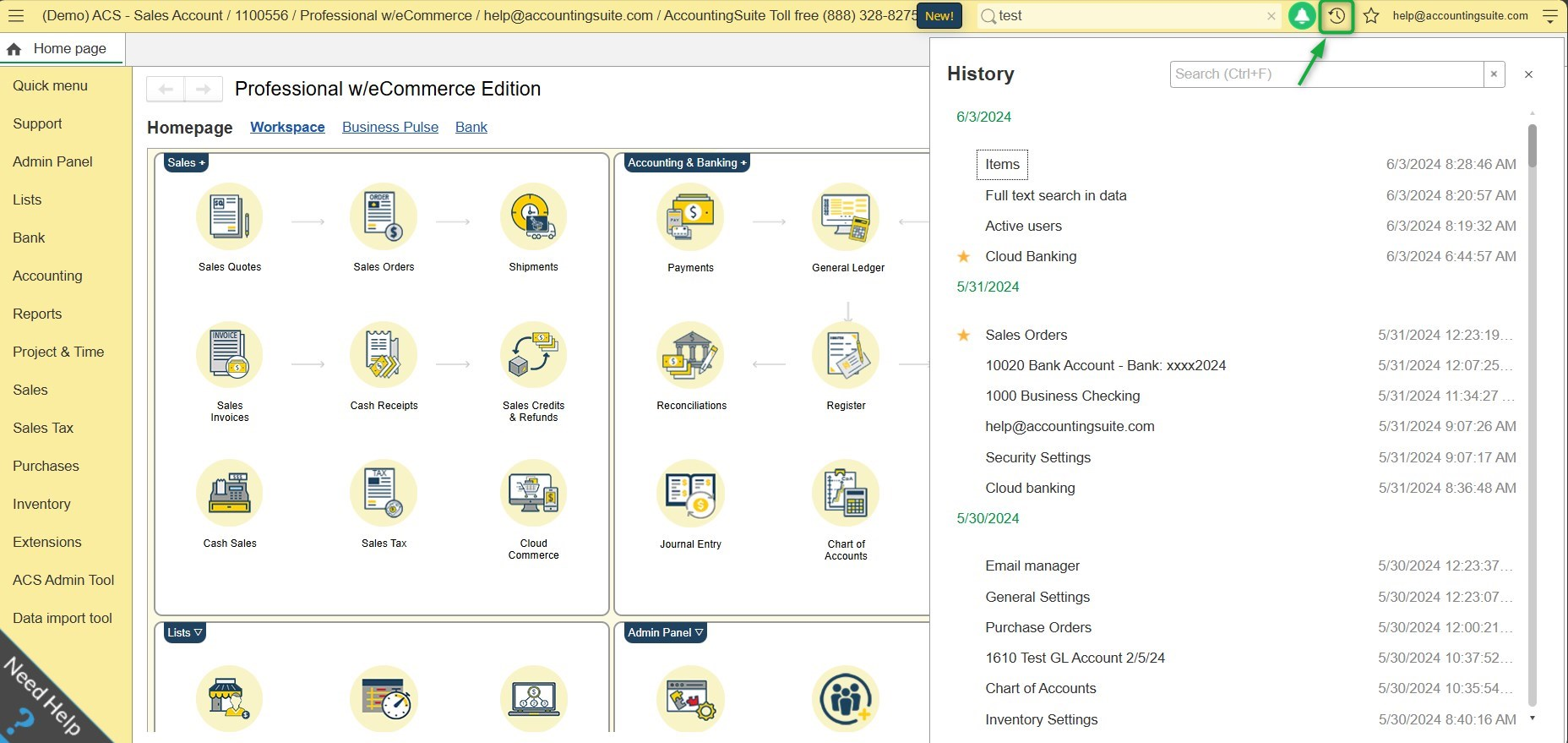The width and height of the screenshot is (1568, 743).
Task: Go forward with the right arrow button
Action: (204, 89)
